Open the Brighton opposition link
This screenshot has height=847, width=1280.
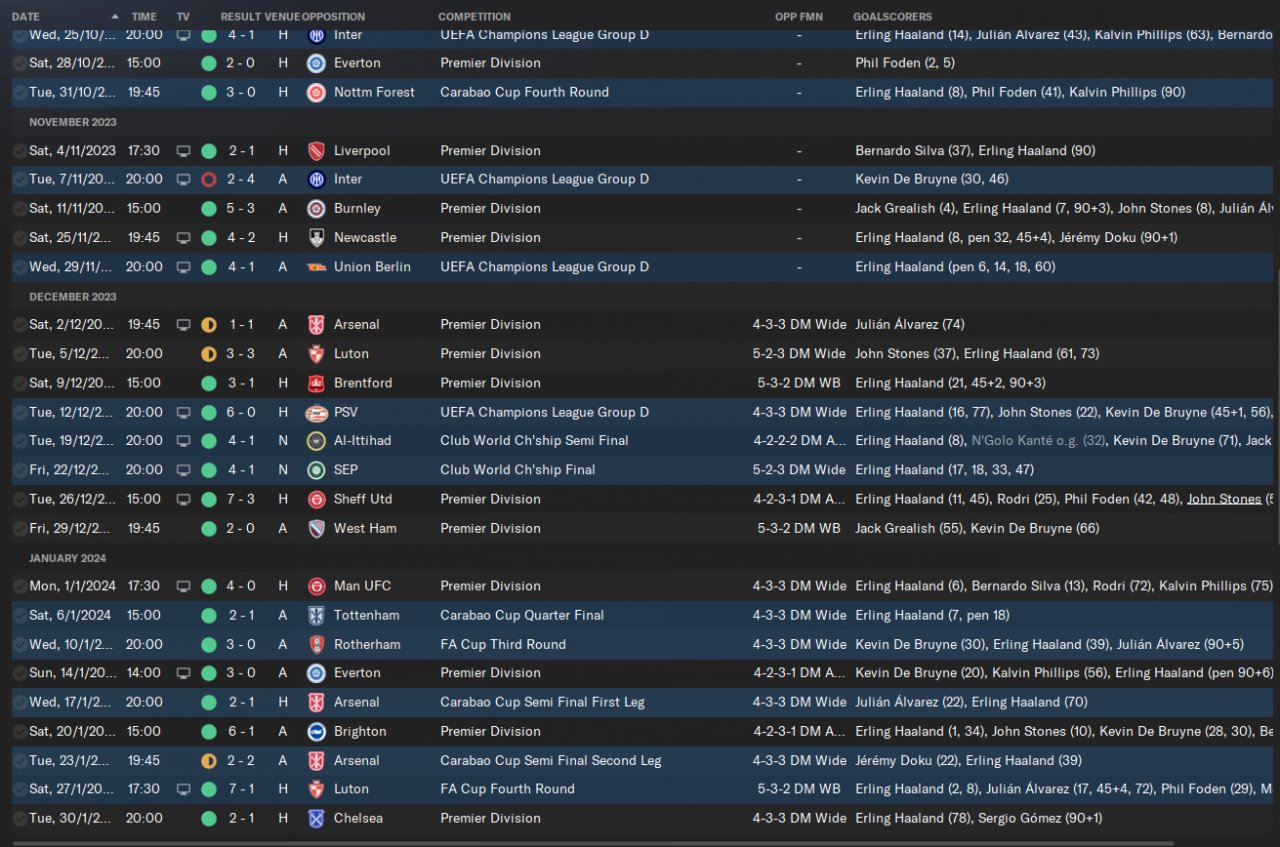pyautogui.click(x=360, y=731)
